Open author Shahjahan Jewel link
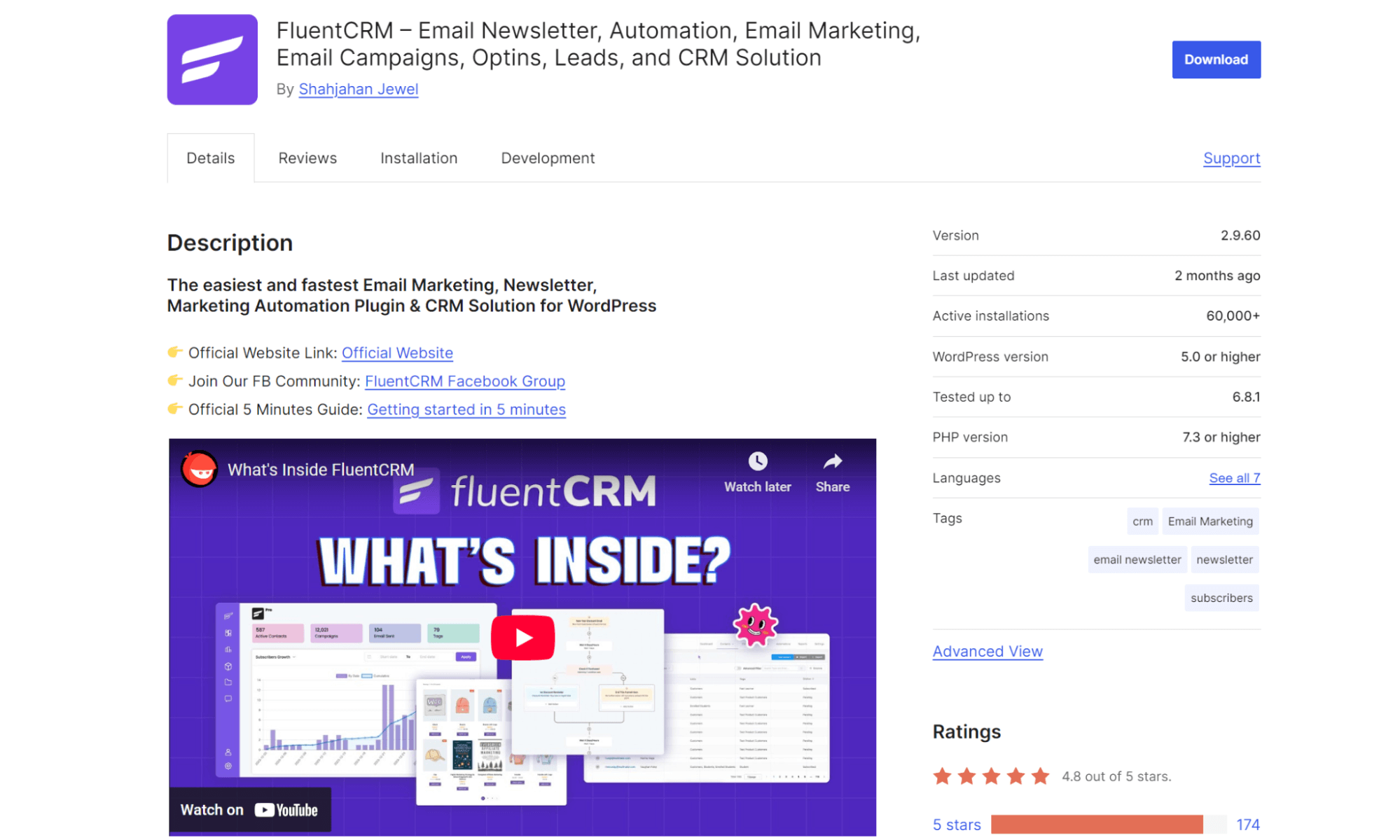1400x840 pixels. [358, 90]
